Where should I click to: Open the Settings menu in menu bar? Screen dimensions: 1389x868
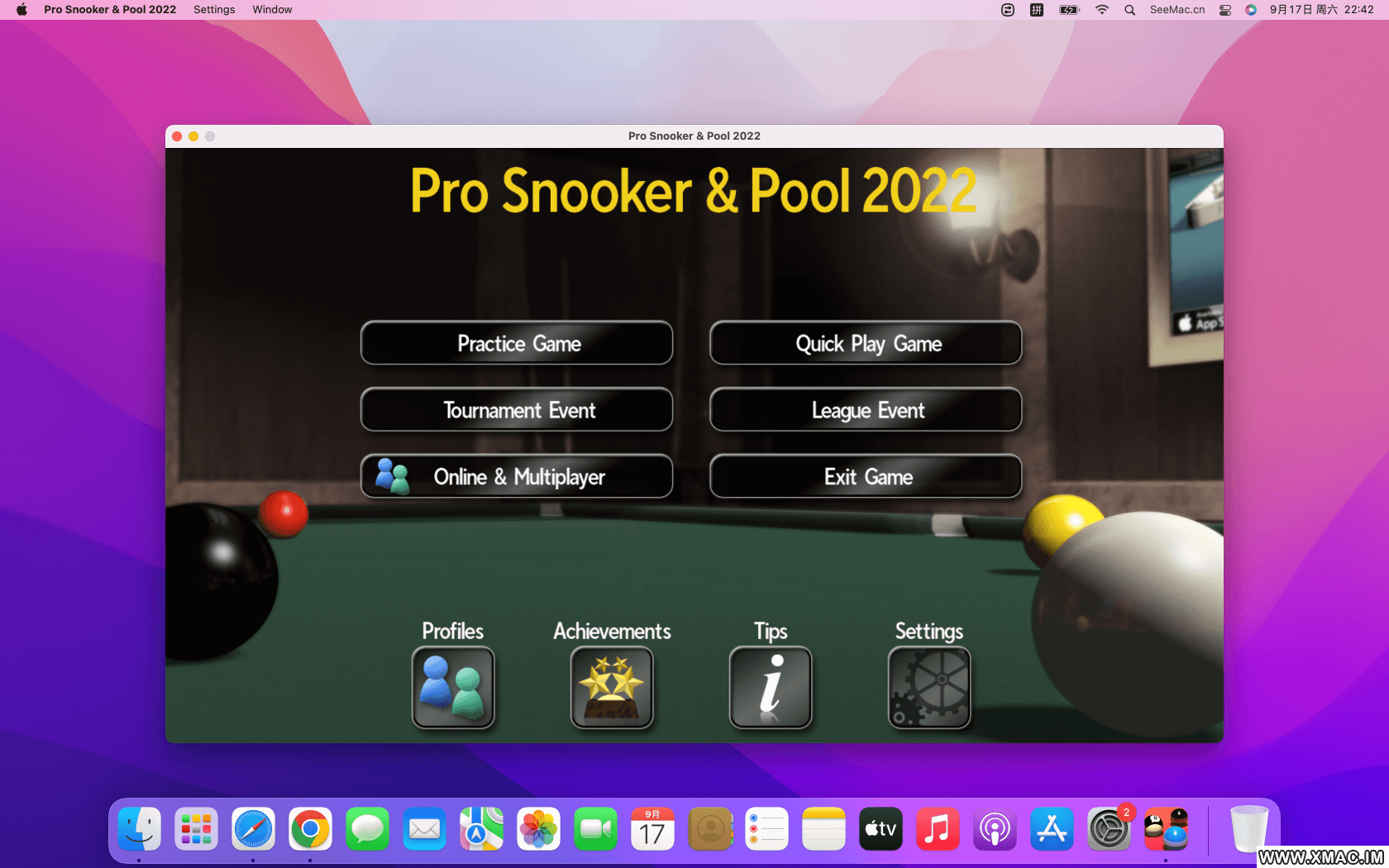(214, 10)
